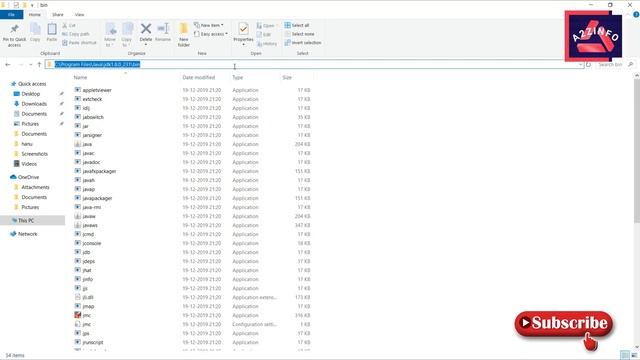Refresh the current folder view

point(588,64)
